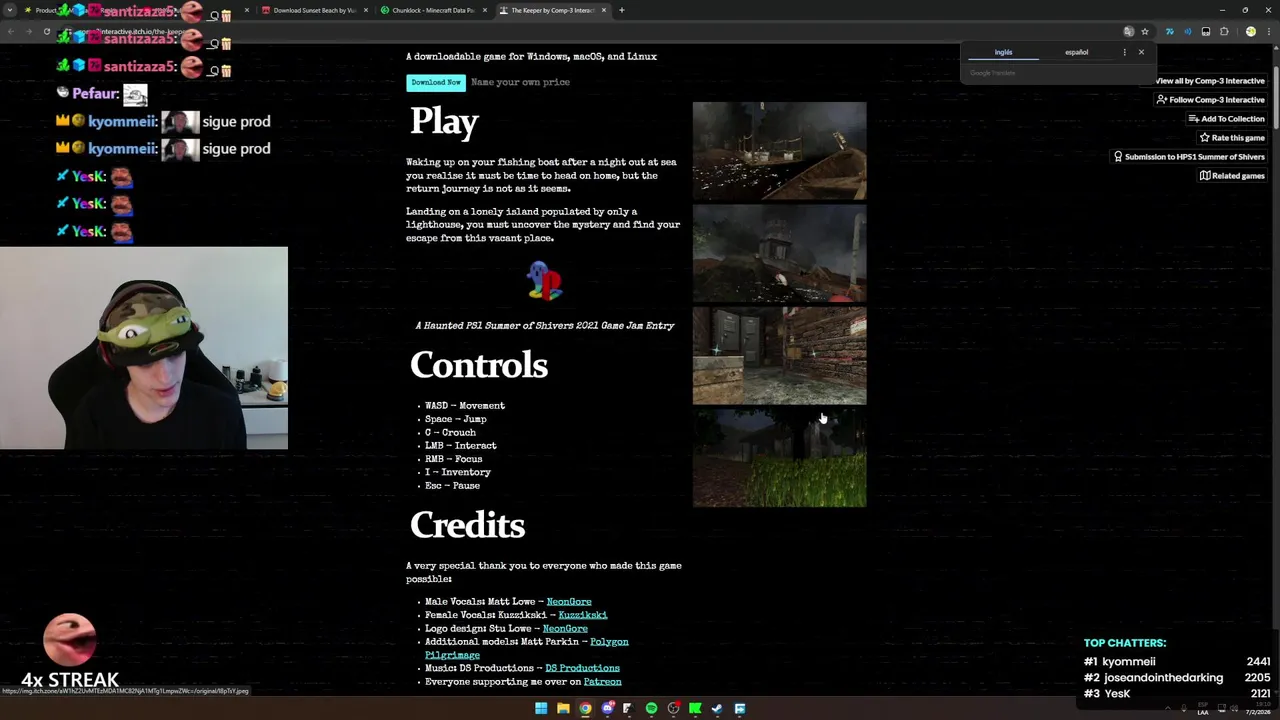1280x720 pixels.
Task: Open NeonGore link for Logo design
Action: tap(564, 628)
